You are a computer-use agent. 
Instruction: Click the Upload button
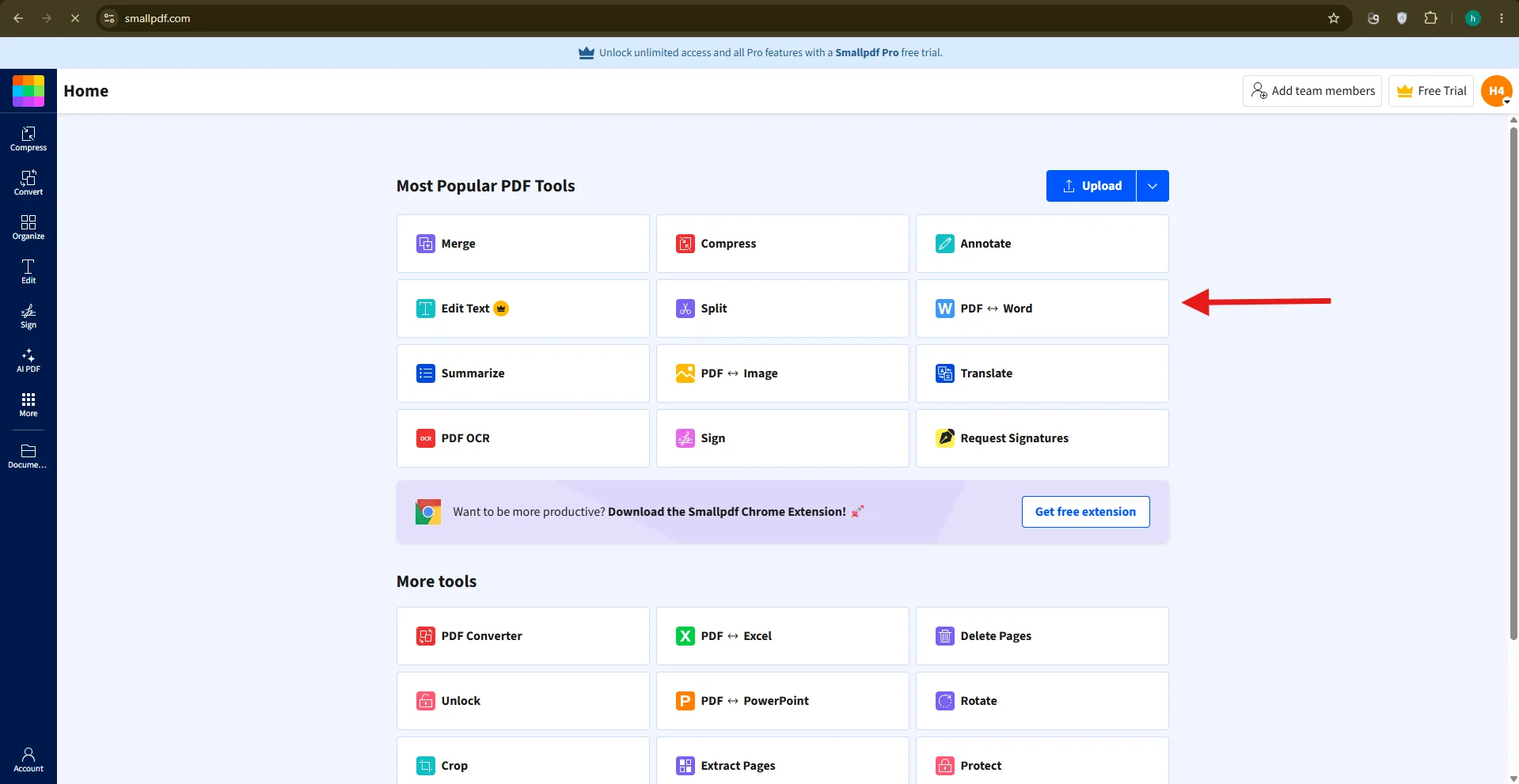(1092, 186)
